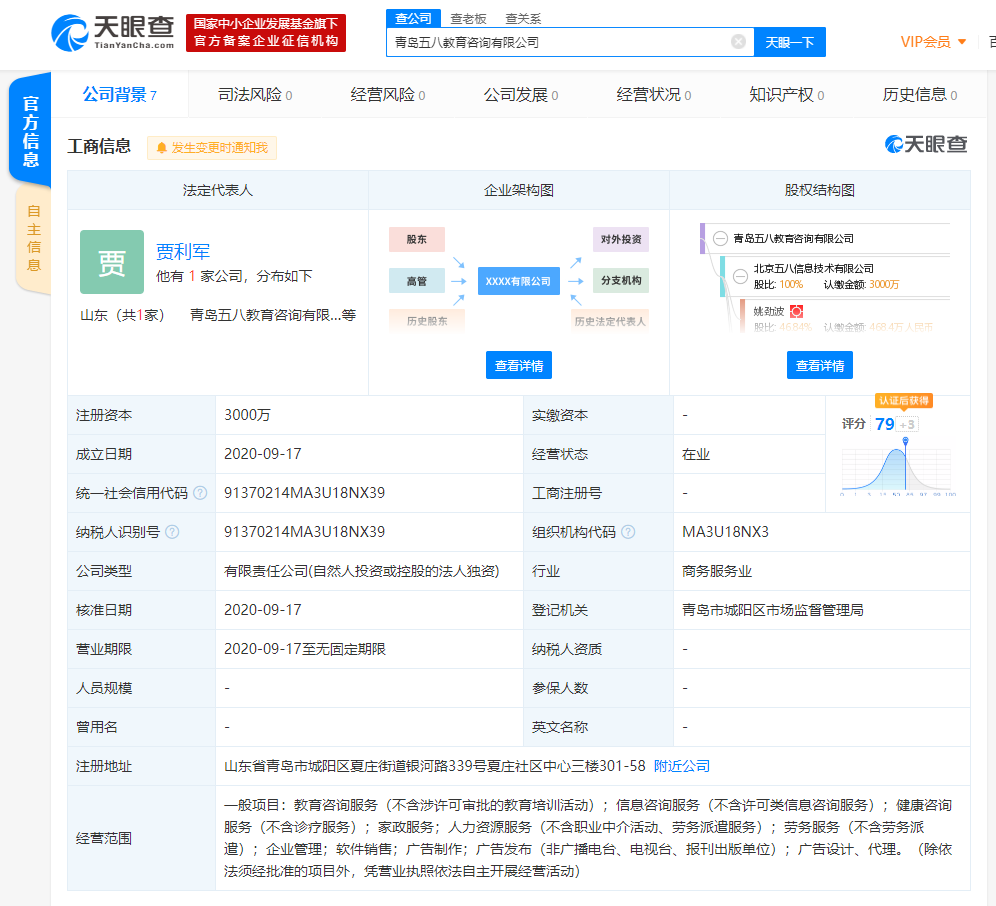Image resolution: width=996 pixels, height=906 pixels.
Task: Click the TianYanCha logo in header
Action: tap(112, 32)
